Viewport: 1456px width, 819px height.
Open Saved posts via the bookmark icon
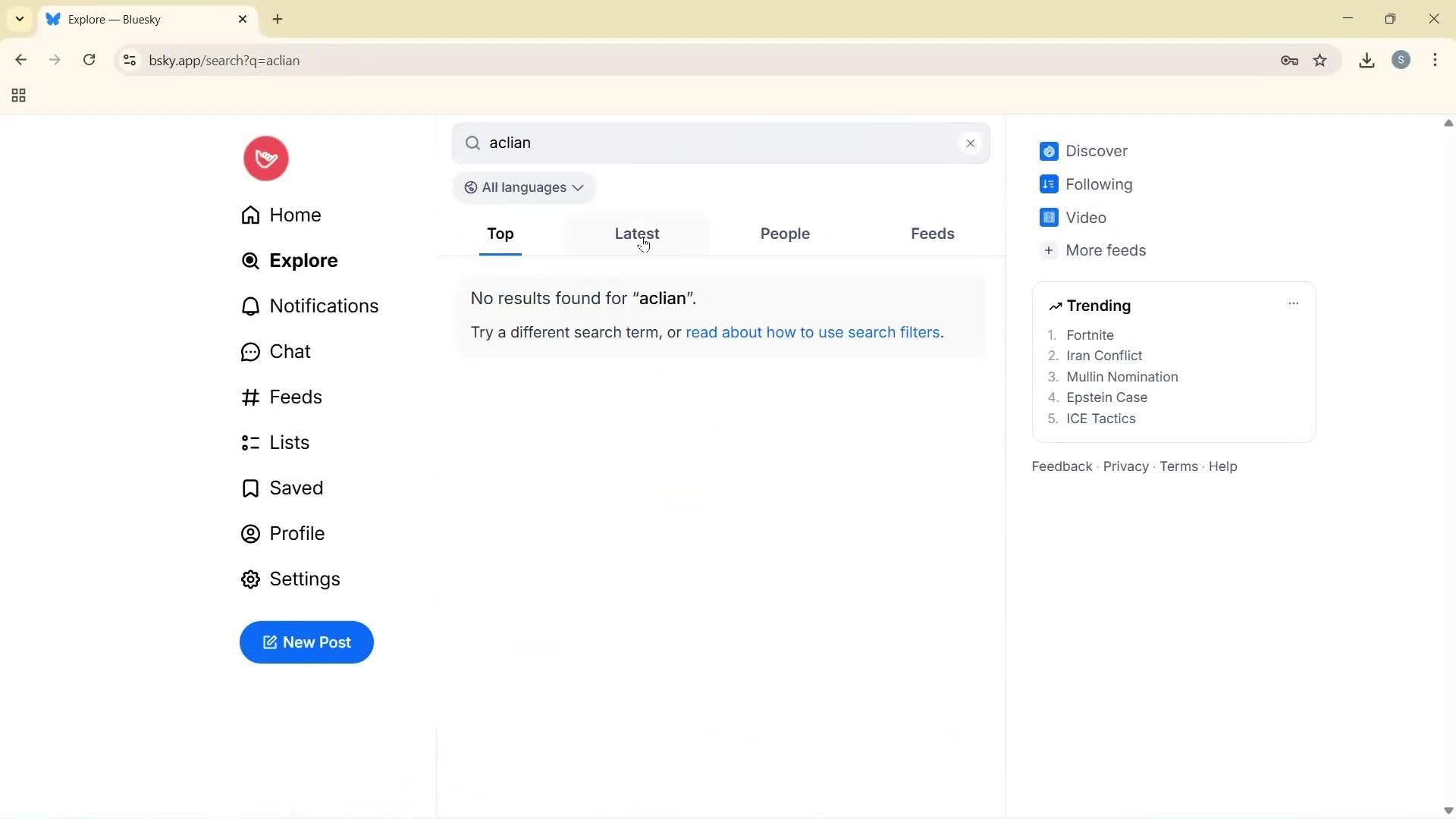(297, 488)
